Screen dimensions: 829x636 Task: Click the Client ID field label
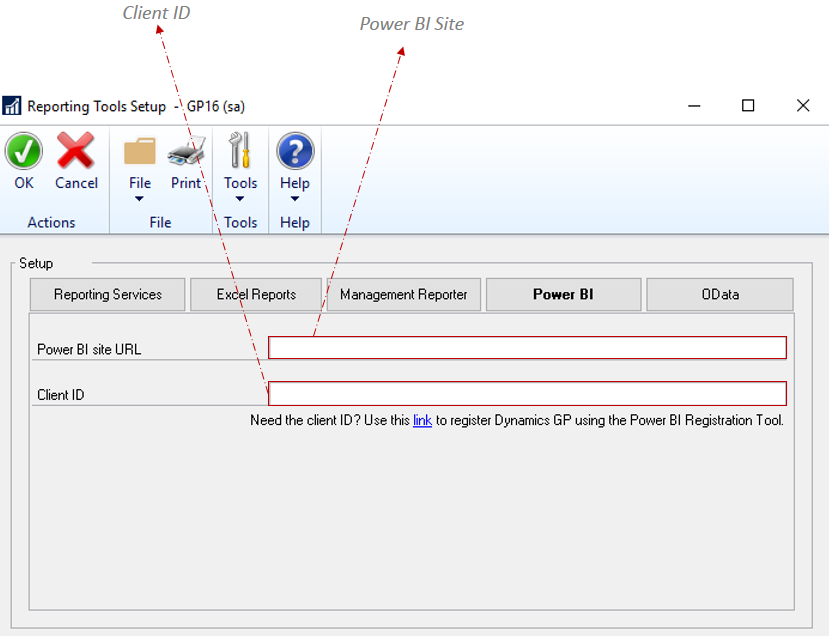point(61,395)
